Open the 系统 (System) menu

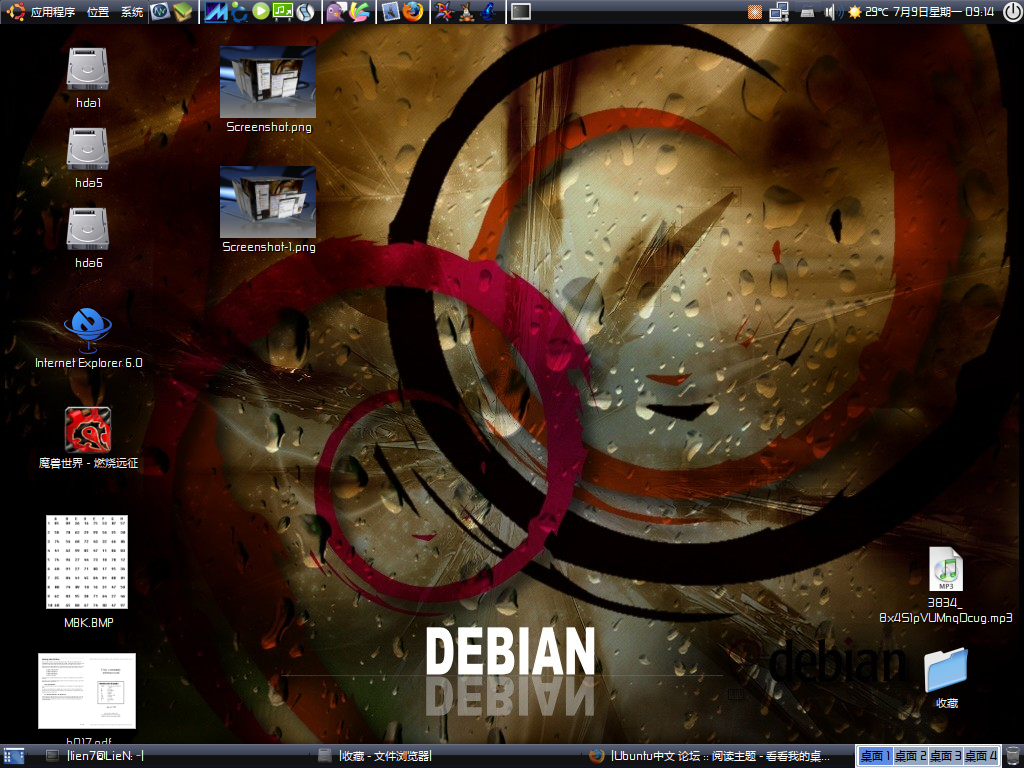coord(132,12)
